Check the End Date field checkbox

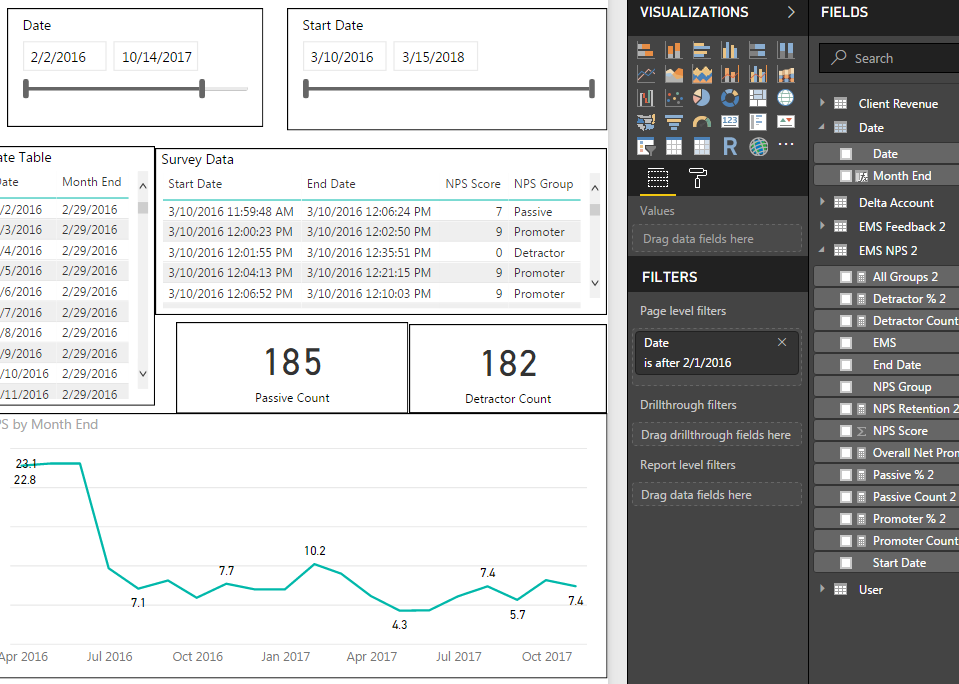point(846,365)
